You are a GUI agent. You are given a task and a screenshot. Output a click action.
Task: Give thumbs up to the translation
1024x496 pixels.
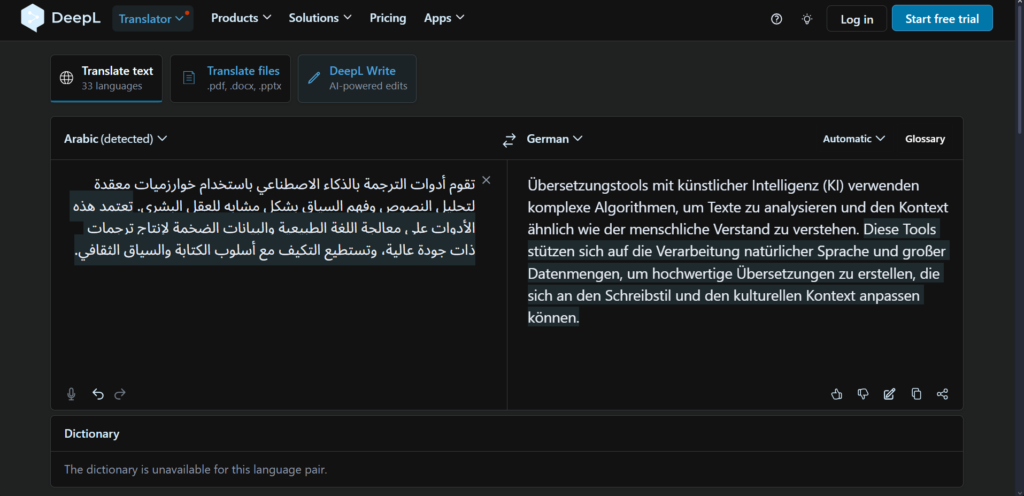coord(837,394)
